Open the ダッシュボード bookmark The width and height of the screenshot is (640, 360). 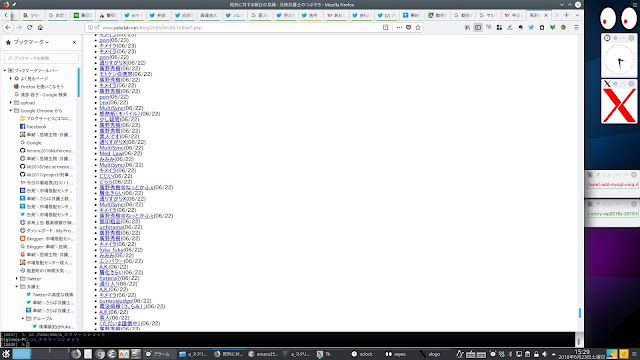47,231
